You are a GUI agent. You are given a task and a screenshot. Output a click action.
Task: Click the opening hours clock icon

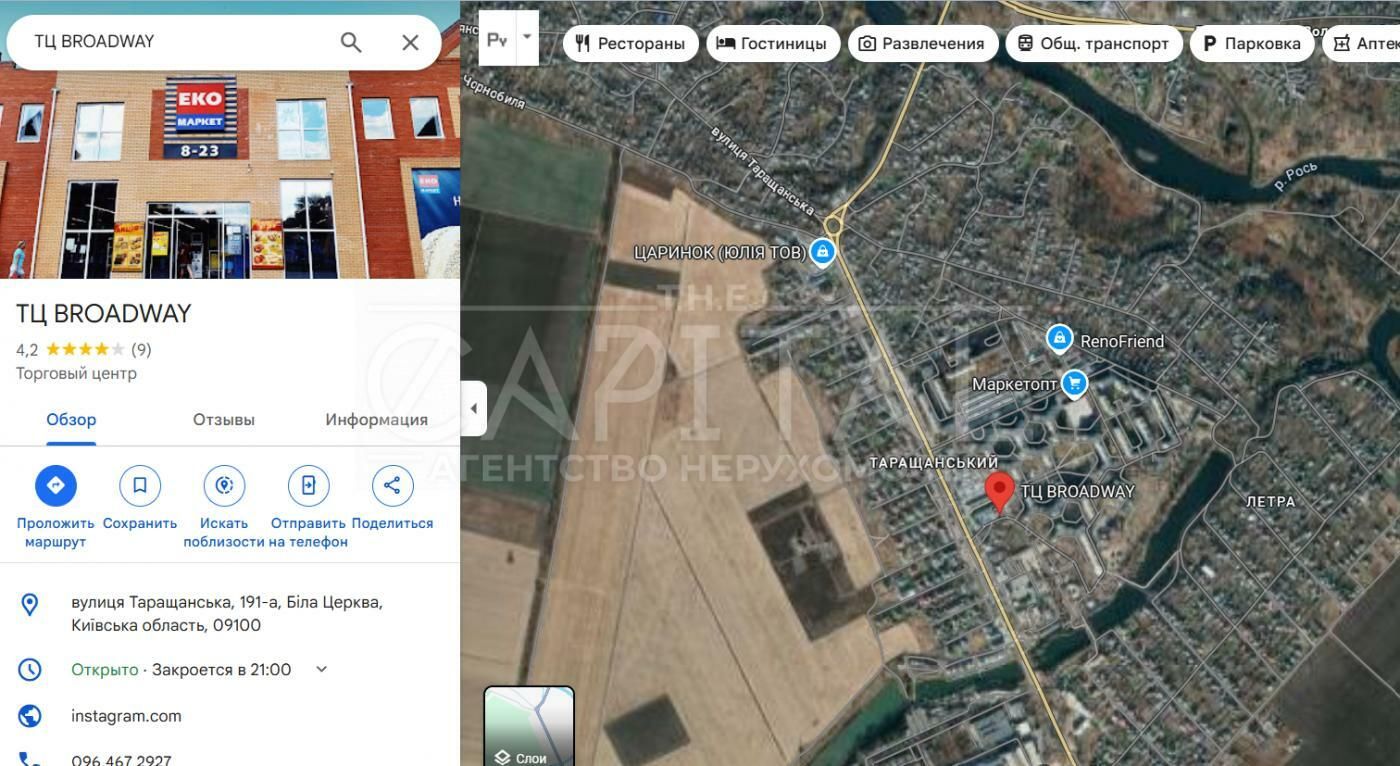pyautogui.click(x=30, y=670)
